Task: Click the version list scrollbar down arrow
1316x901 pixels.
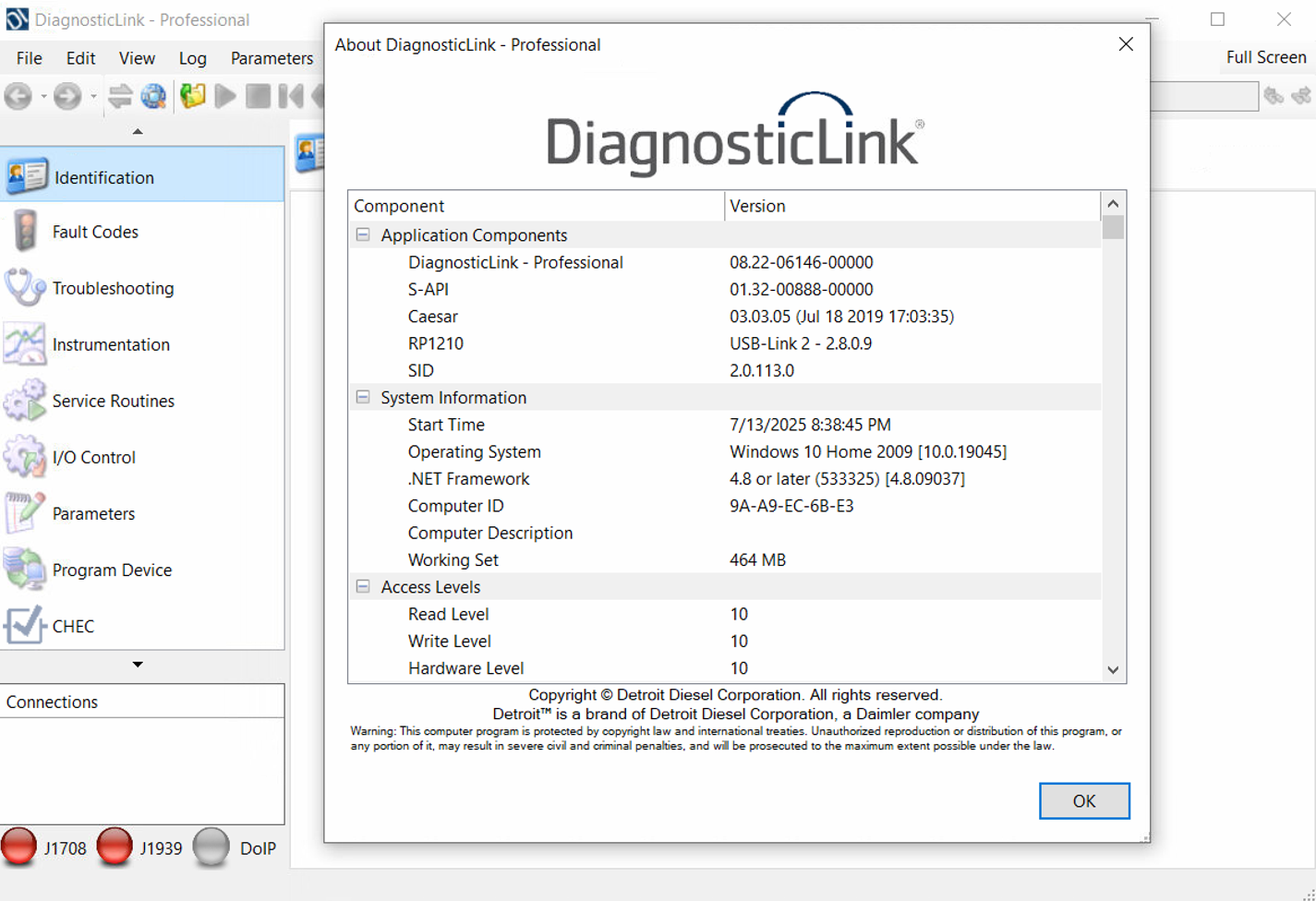Action: click(1113, 670)
